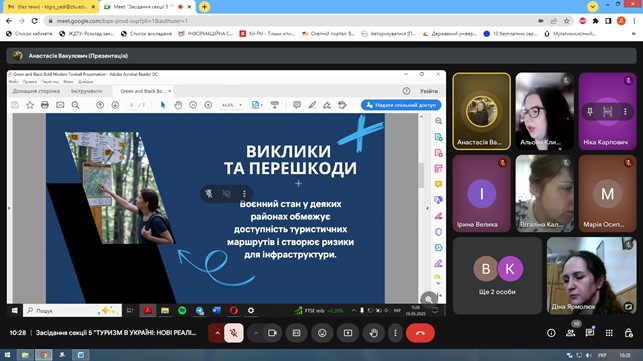
Task: Toggle the camera on or off
Action: coord(272,333)
